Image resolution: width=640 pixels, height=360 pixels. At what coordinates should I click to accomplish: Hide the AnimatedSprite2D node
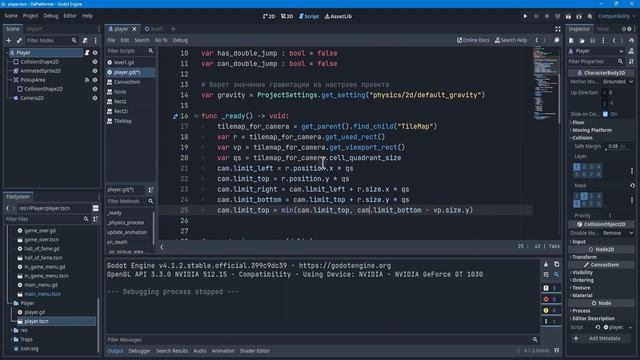(95, 71)
